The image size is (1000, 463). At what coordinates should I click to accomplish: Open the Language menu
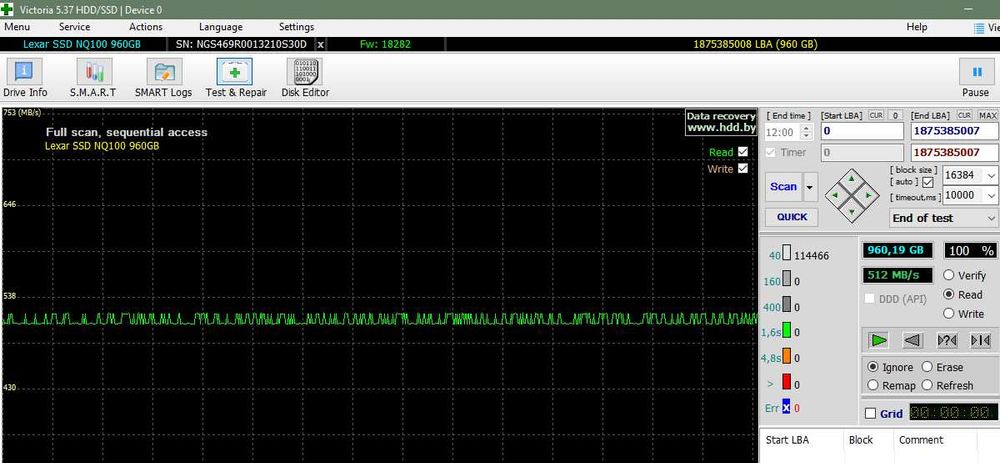pos(221,27)
